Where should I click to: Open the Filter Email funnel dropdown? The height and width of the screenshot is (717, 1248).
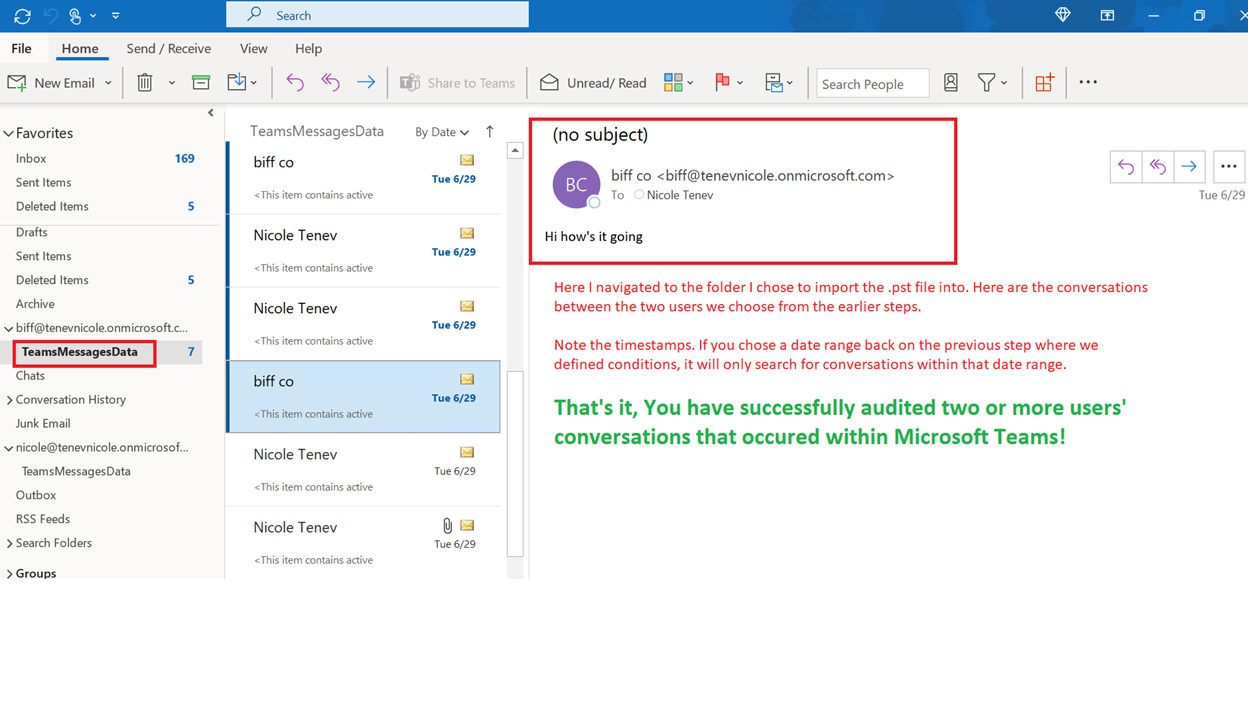pos(992,83)
